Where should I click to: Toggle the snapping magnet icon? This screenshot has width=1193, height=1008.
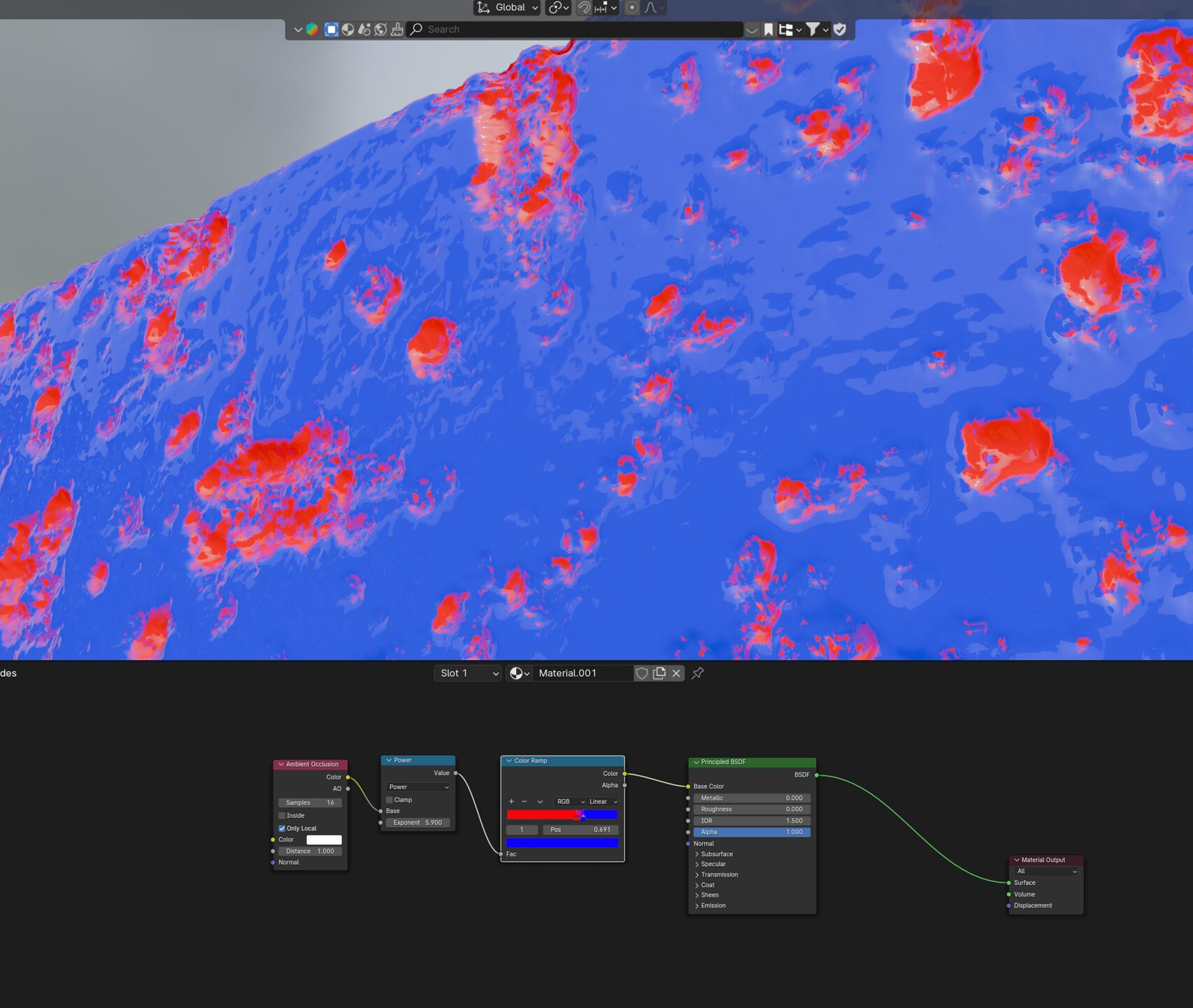(583, 8)
